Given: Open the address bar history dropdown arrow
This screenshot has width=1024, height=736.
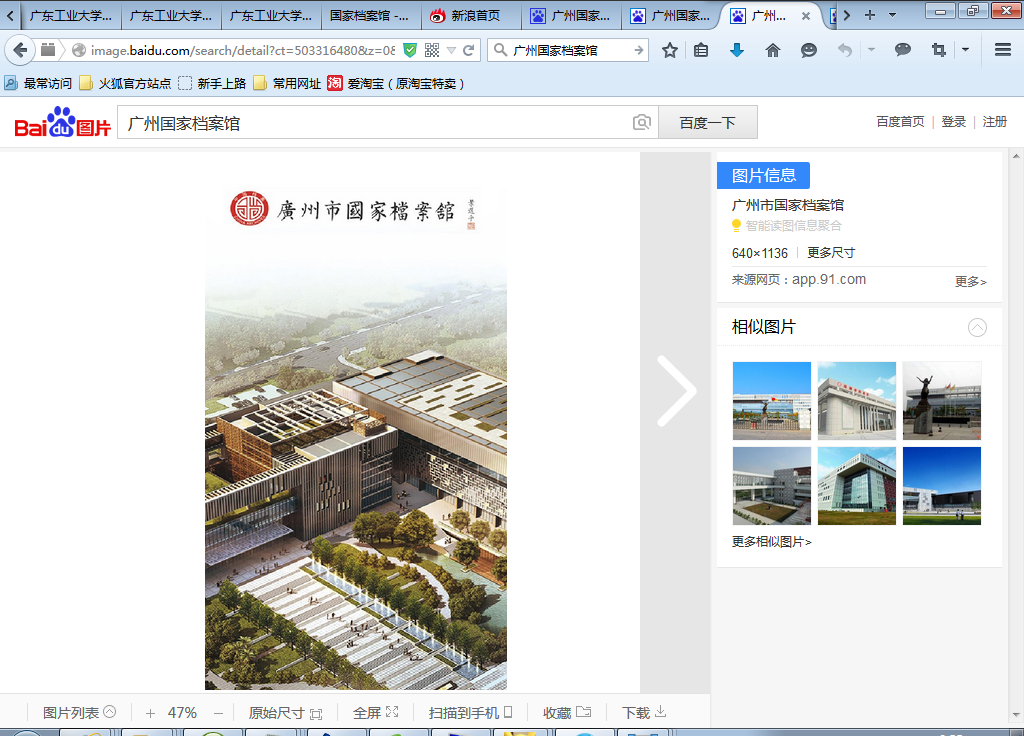Looking at the screenshot, I should 452,50.
